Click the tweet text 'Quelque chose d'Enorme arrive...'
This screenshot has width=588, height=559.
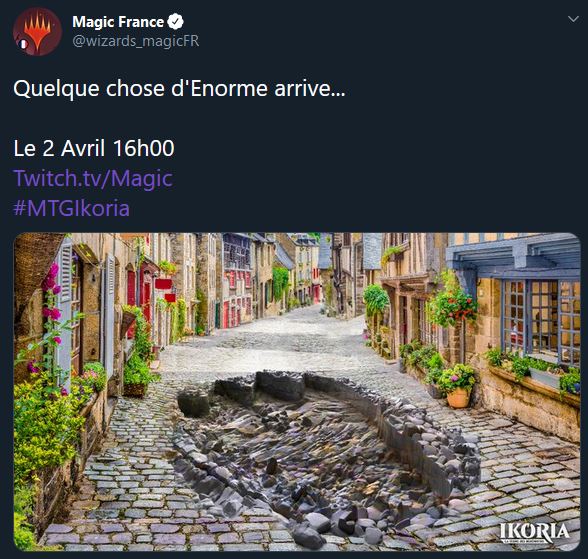tap(179, 89)
